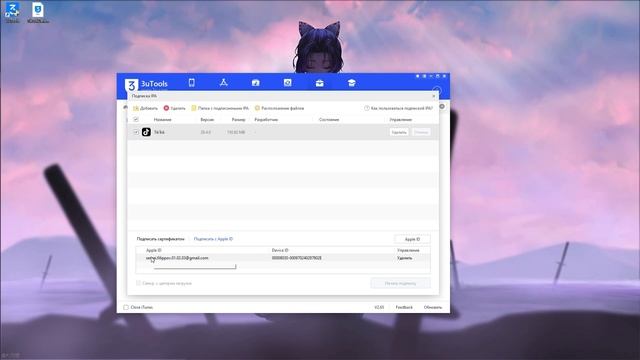640x360 pixels.
Task: Click the Apple ID column header
Action: pyautogui.click(x=153, y=250)
